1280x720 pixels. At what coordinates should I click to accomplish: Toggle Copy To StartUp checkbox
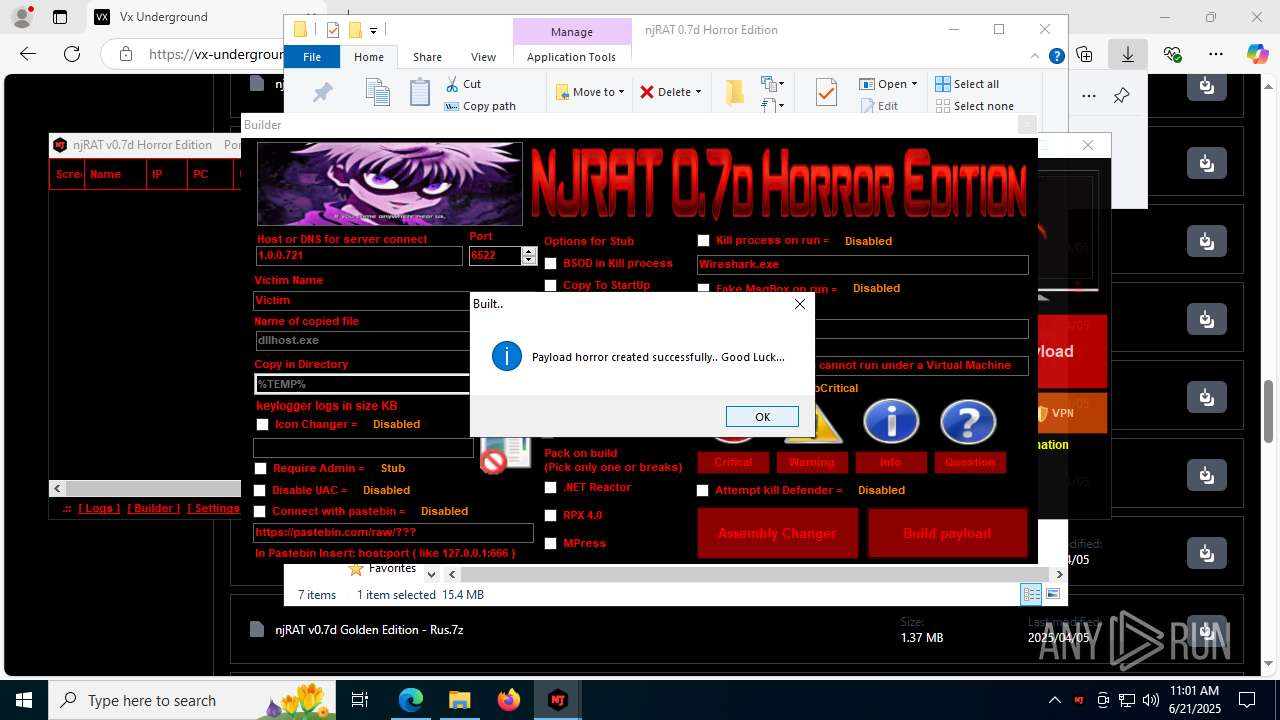point(550,285)
